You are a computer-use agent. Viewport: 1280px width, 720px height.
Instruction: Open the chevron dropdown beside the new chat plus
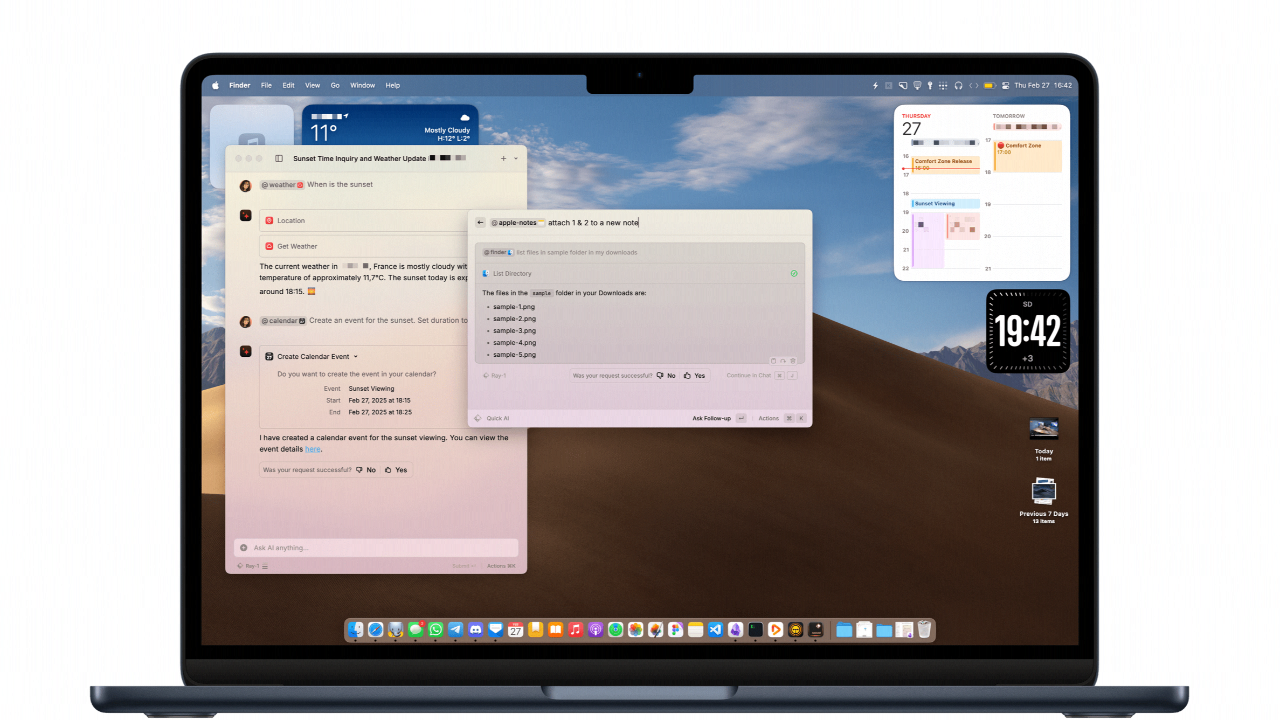[x=516, y=158]
